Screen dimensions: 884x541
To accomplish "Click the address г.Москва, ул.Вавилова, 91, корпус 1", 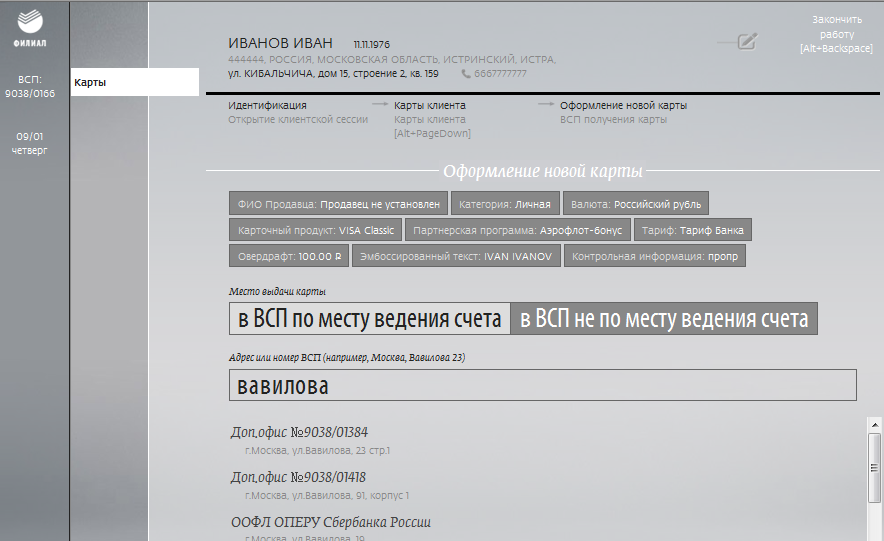I will click(327, 496).
